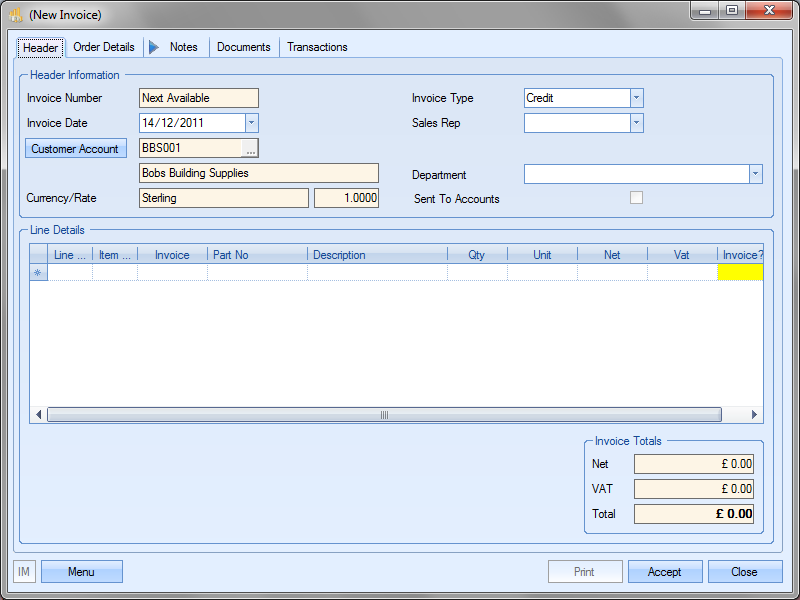800x600 pixels.
Task: Click the new row asterisk marker
Action: click(x=38, y=272)
